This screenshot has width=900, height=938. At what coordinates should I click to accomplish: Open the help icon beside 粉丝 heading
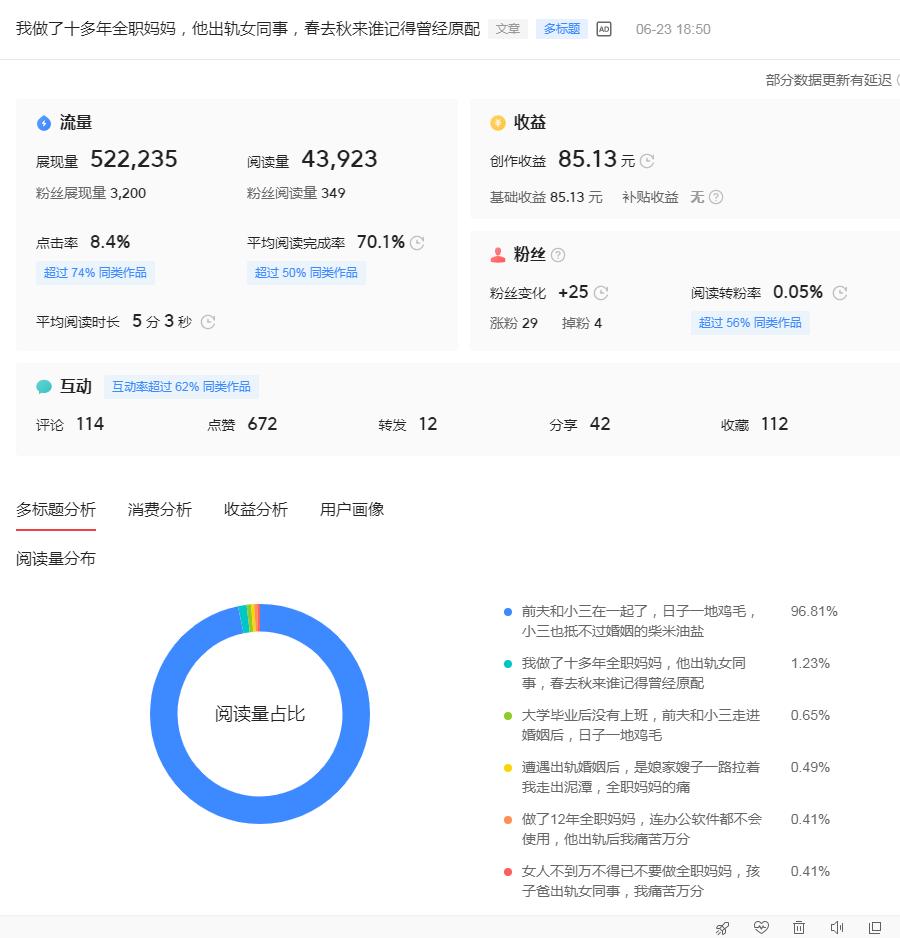[556, 254]
